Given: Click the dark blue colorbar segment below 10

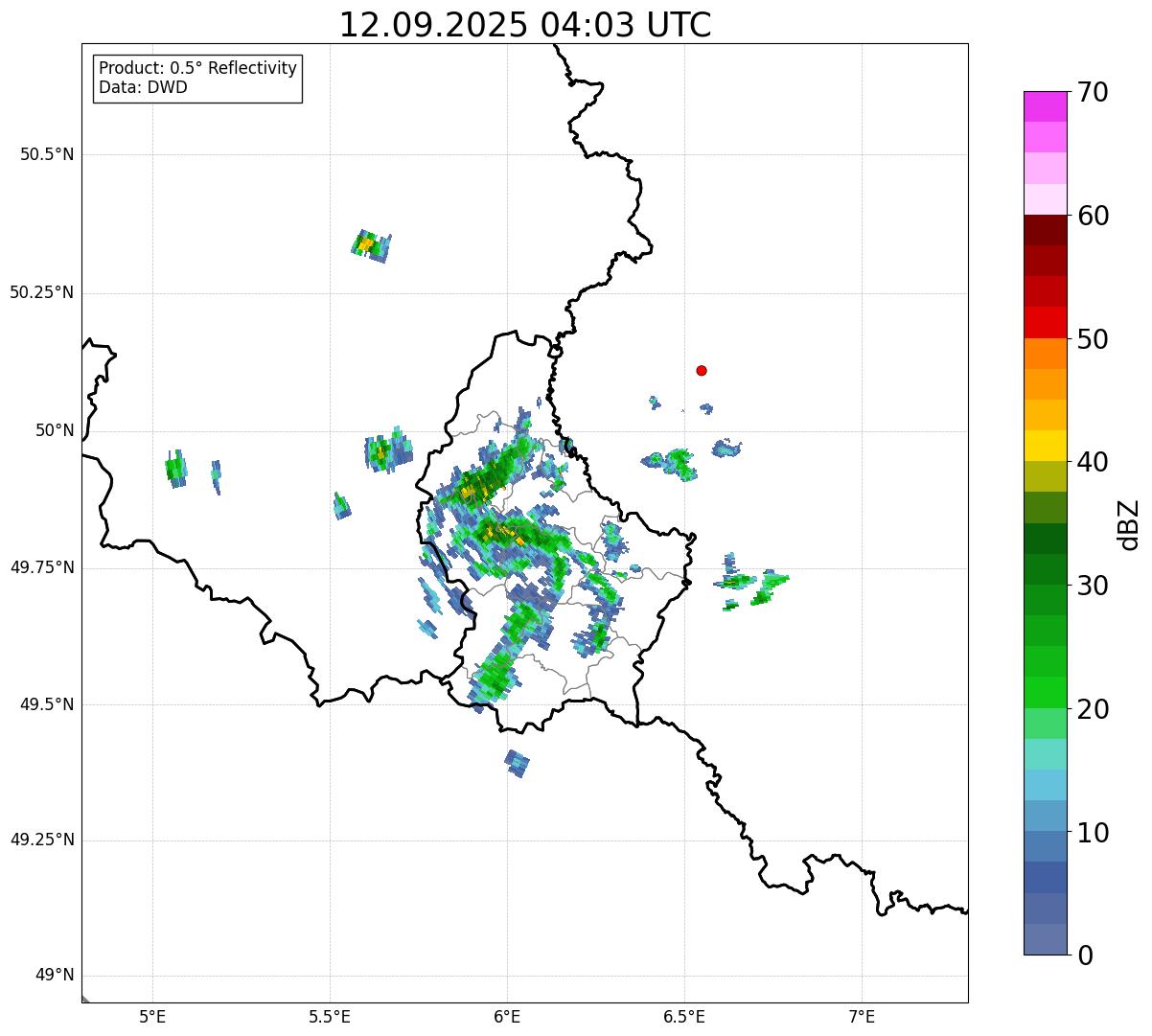Looking at the screenshot, I should pyautogui.click(x=1045, y=878).
